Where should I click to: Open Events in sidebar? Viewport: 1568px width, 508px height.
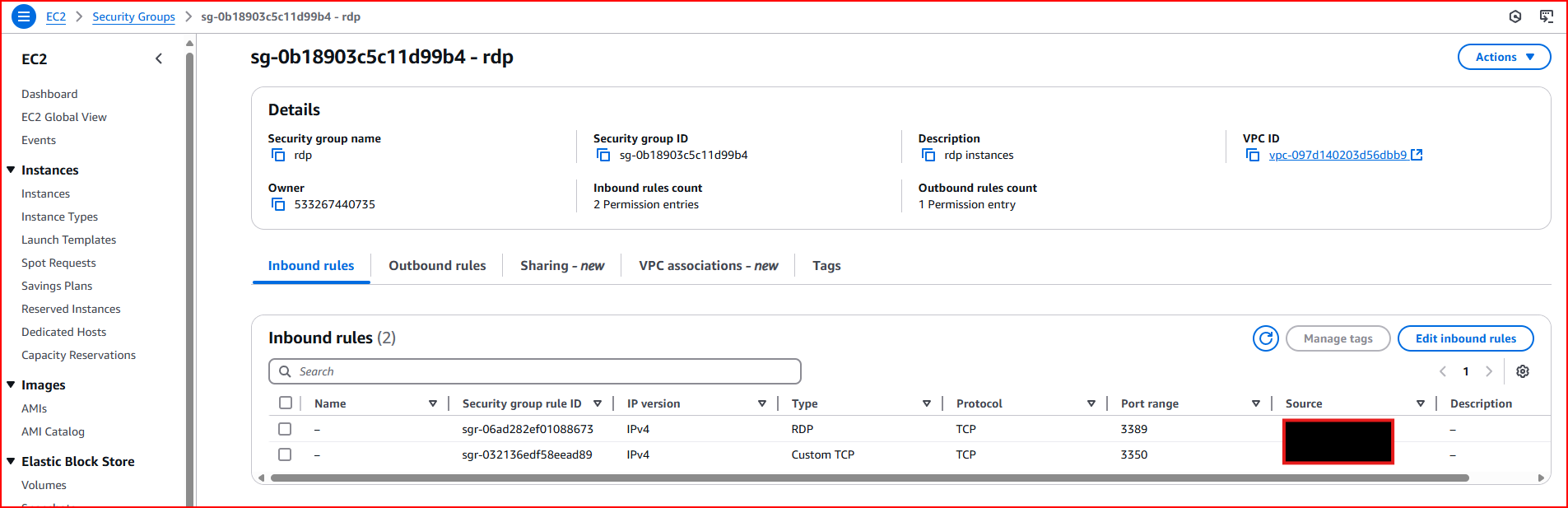[39, 140]
